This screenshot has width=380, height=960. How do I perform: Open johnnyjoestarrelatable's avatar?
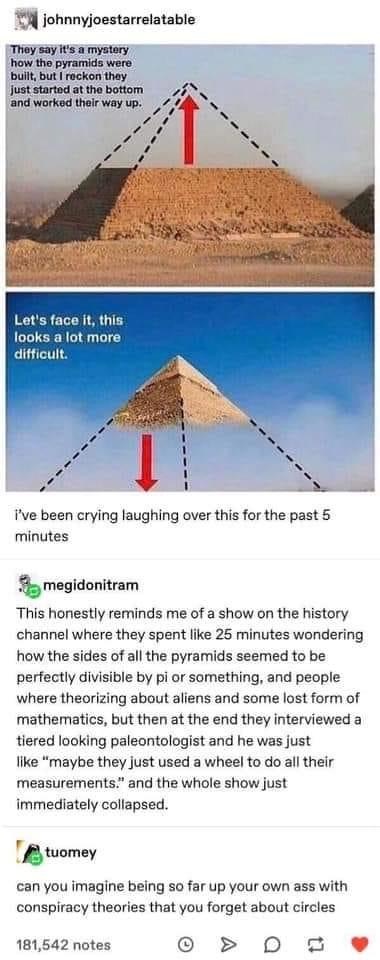[24, 20]
